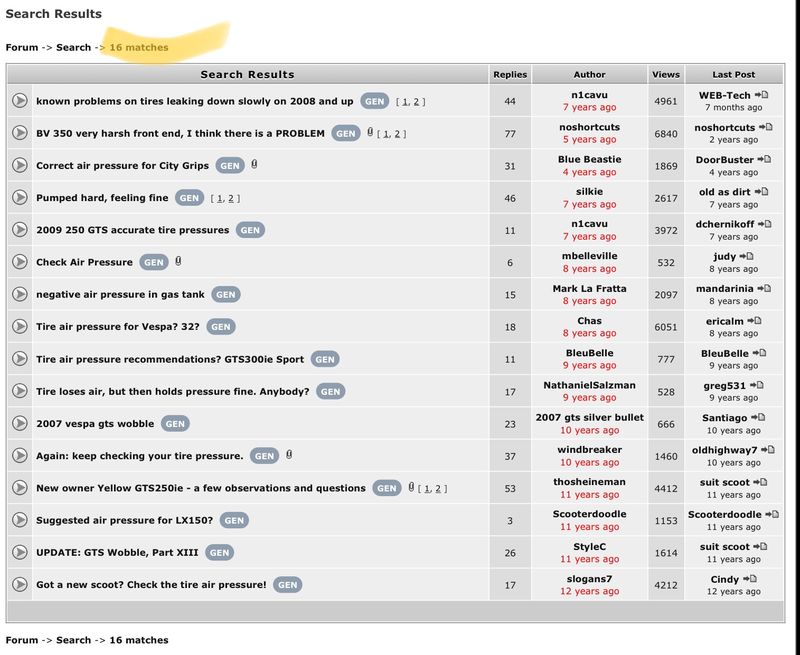Click GEN tag on 'Tire loses air, but then holds pressure' row

pyautogui.click(x=331, y=391)
